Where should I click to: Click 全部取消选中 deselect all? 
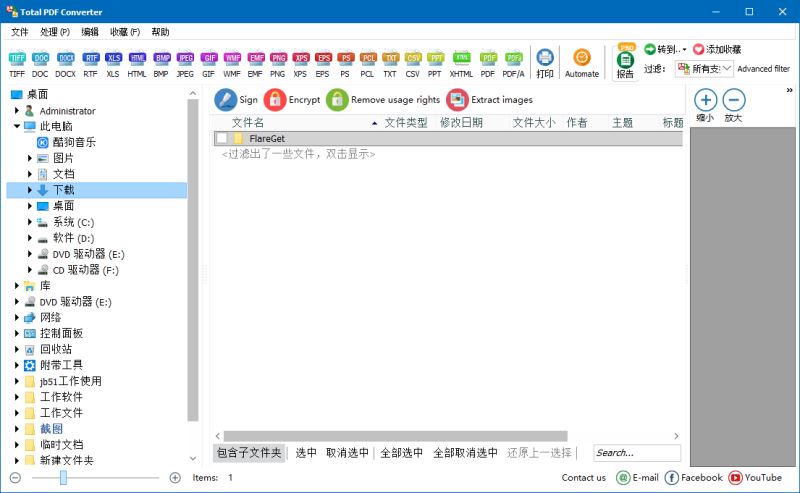[465, 453]
